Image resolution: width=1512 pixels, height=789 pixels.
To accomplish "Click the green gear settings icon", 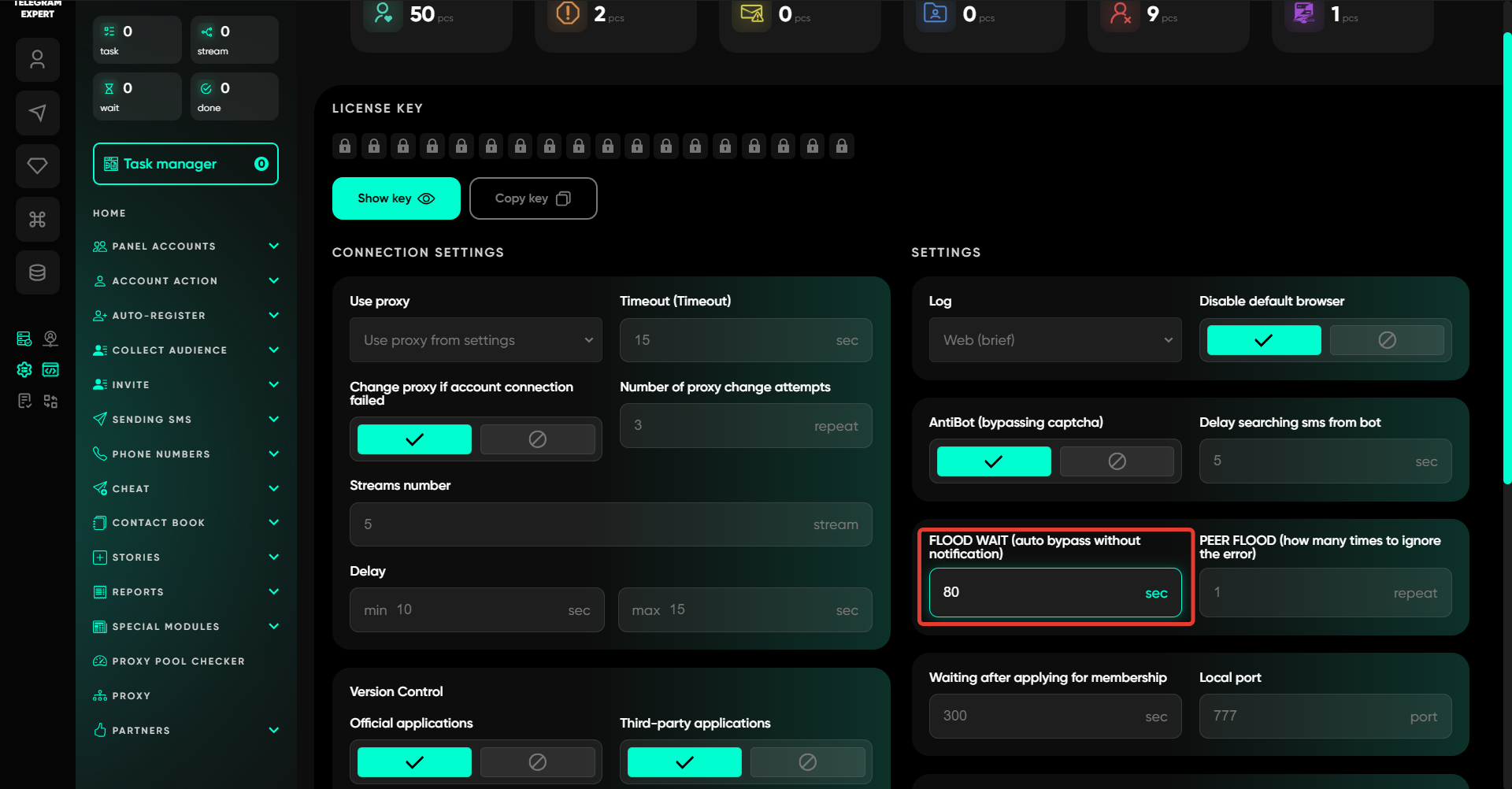I will [24, 369].
